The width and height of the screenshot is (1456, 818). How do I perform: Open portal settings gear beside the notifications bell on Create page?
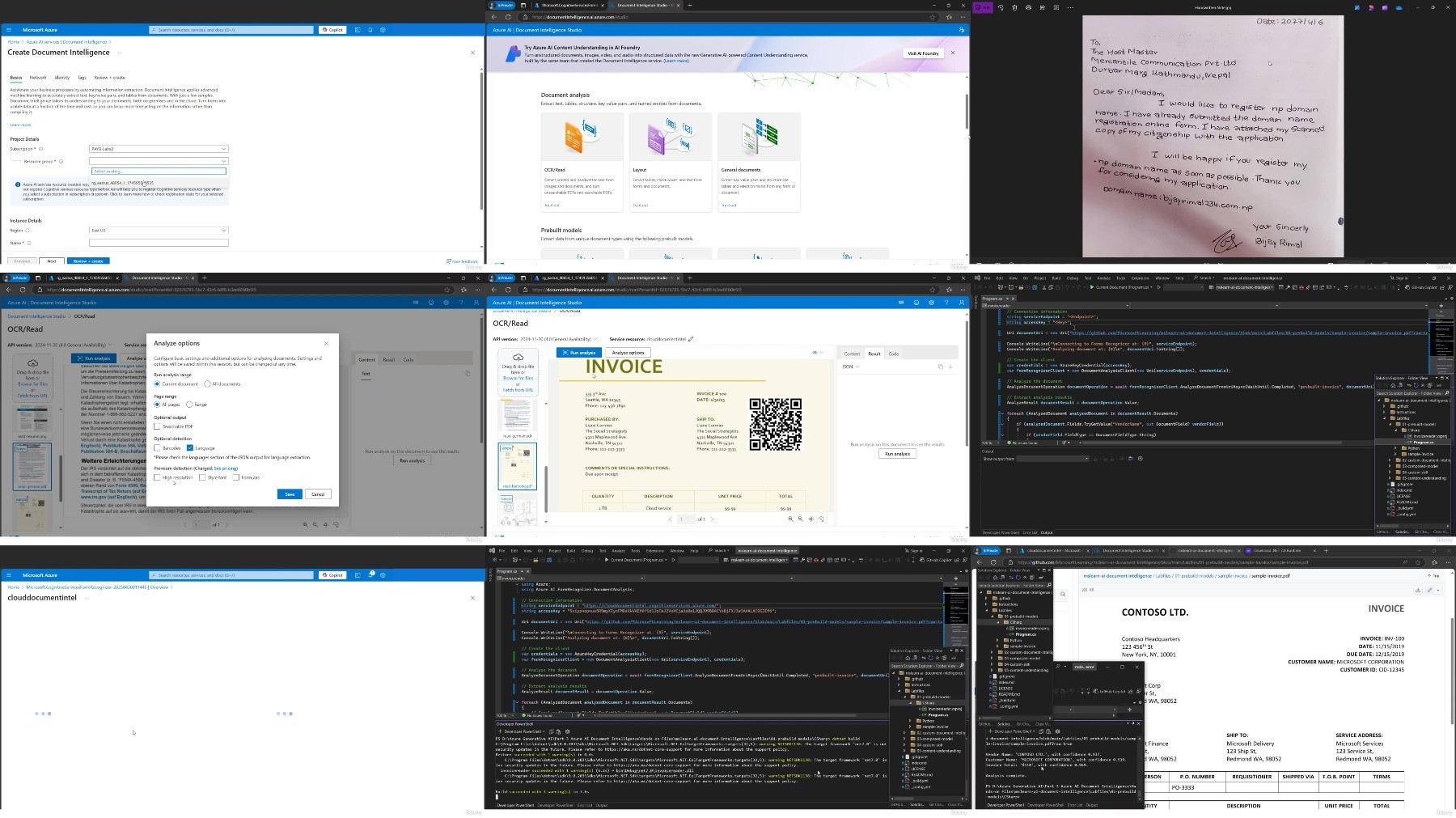click(383, 30)
